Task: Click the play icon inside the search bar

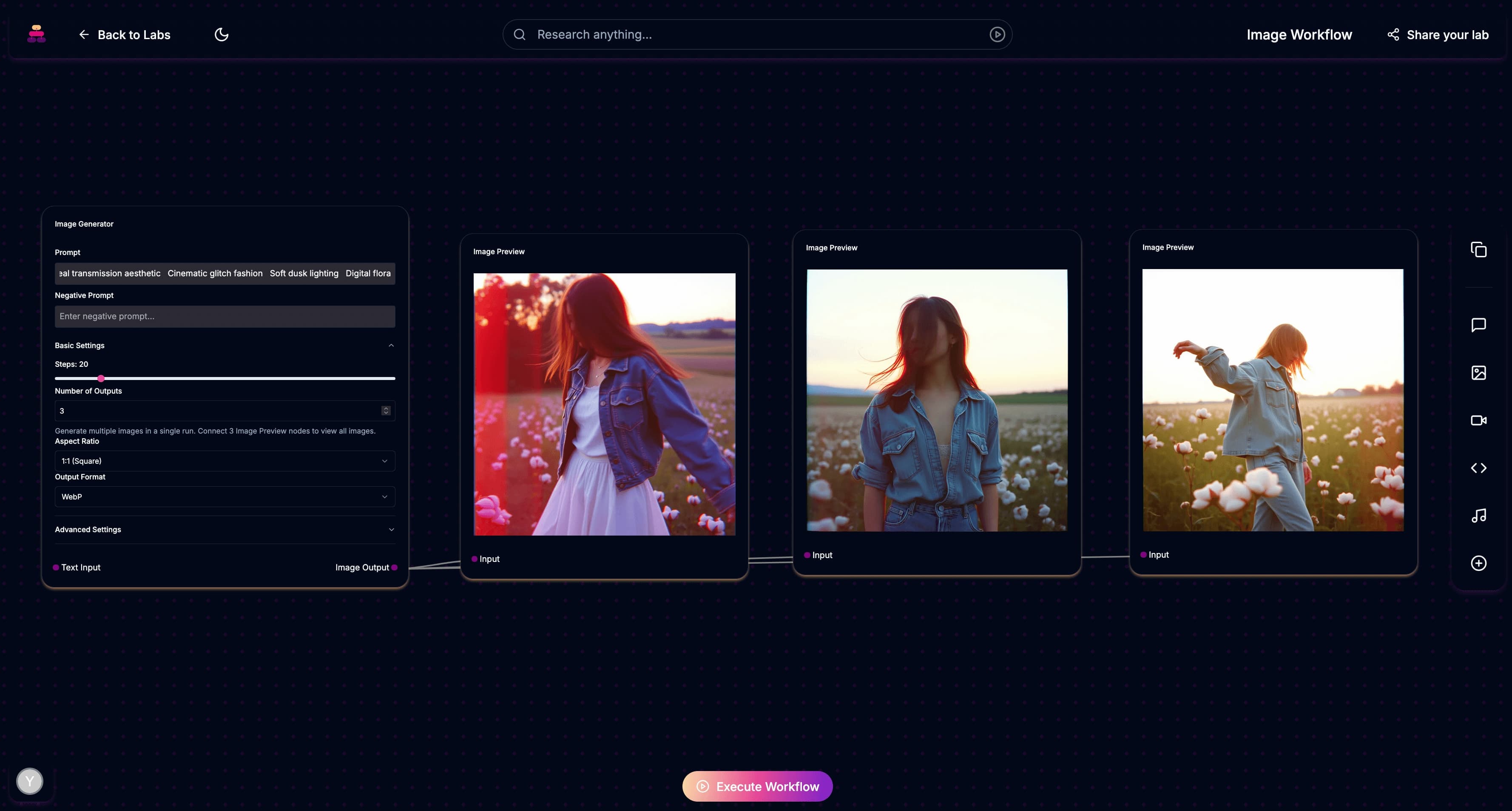Action: coord(997,34)
